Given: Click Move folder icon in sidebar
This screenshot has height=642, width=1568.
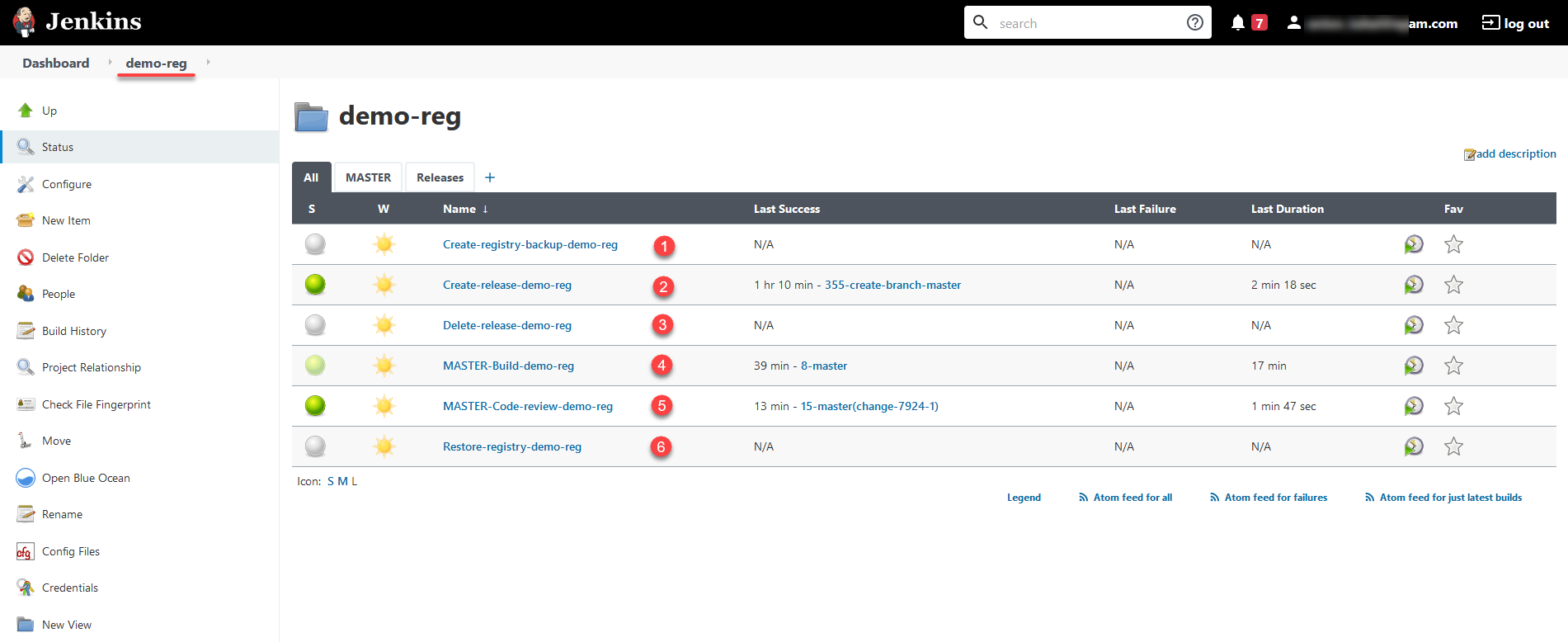Looking at the screenshot, I should pyautogui.click(x=26, y=441).
